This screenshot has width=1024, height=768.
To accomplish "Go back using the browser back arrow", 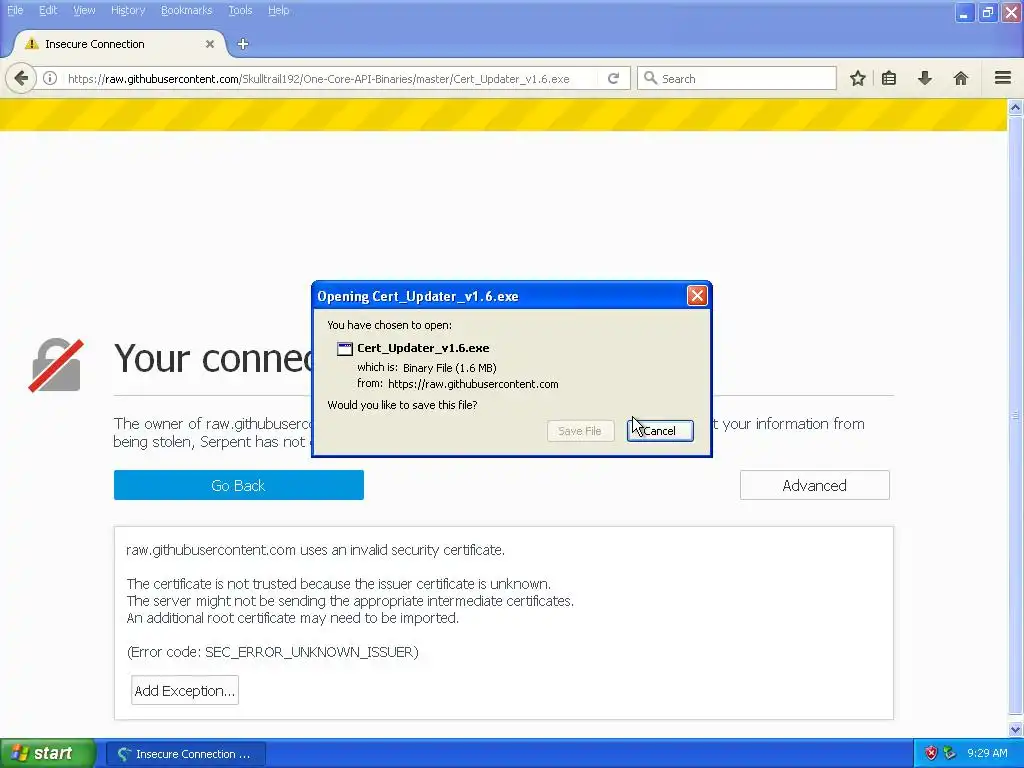I will pyautogui.click(x=21, y=79).
